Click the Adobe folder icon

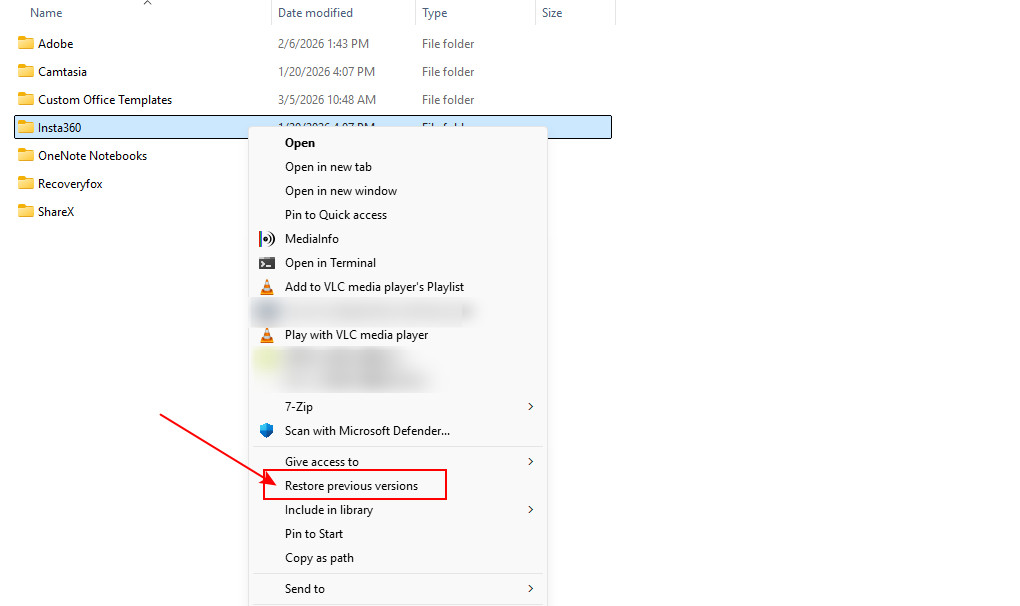tap(26, 44)
